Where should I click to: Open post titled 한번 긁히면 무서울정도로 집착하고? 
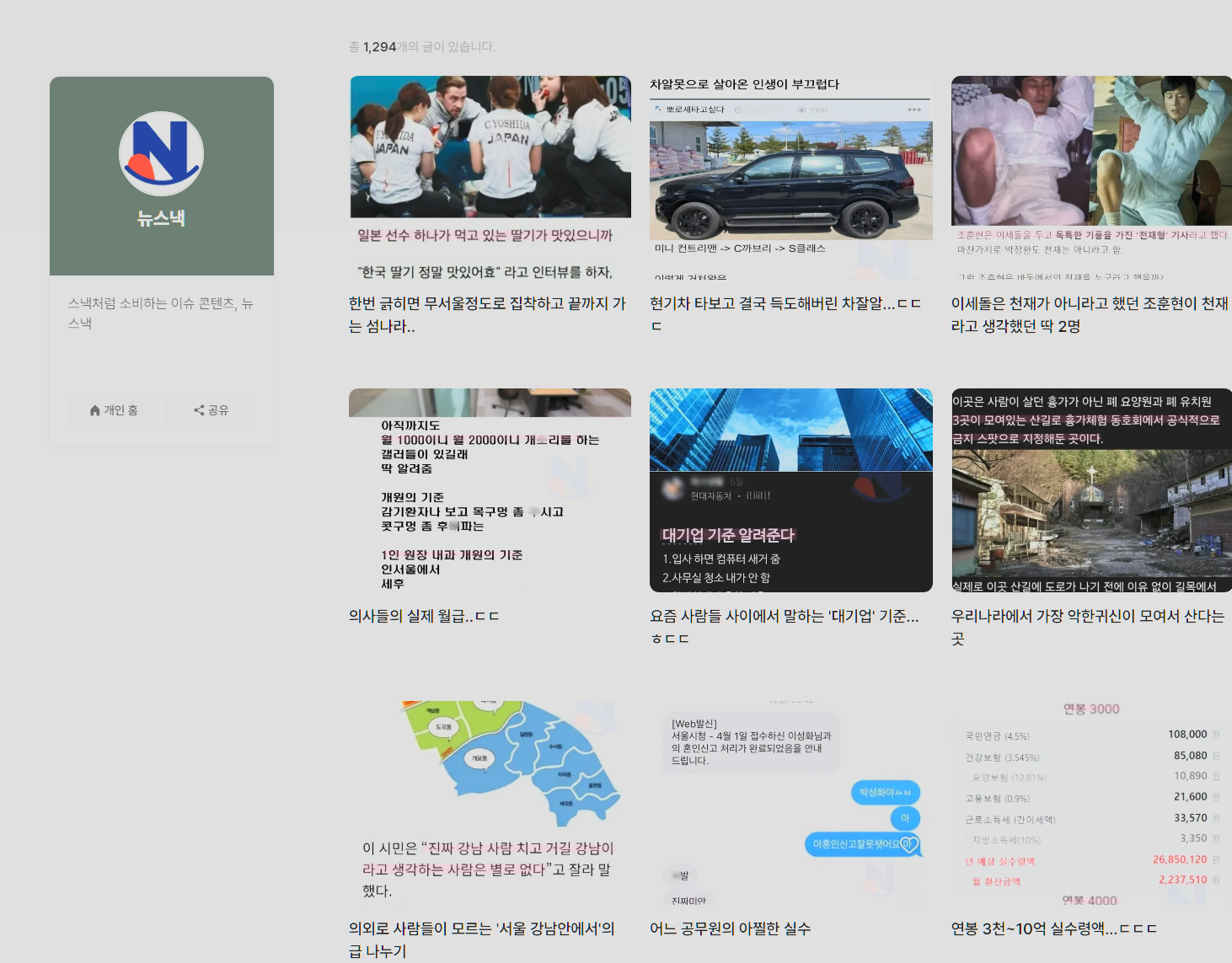[x=487, y=314]
